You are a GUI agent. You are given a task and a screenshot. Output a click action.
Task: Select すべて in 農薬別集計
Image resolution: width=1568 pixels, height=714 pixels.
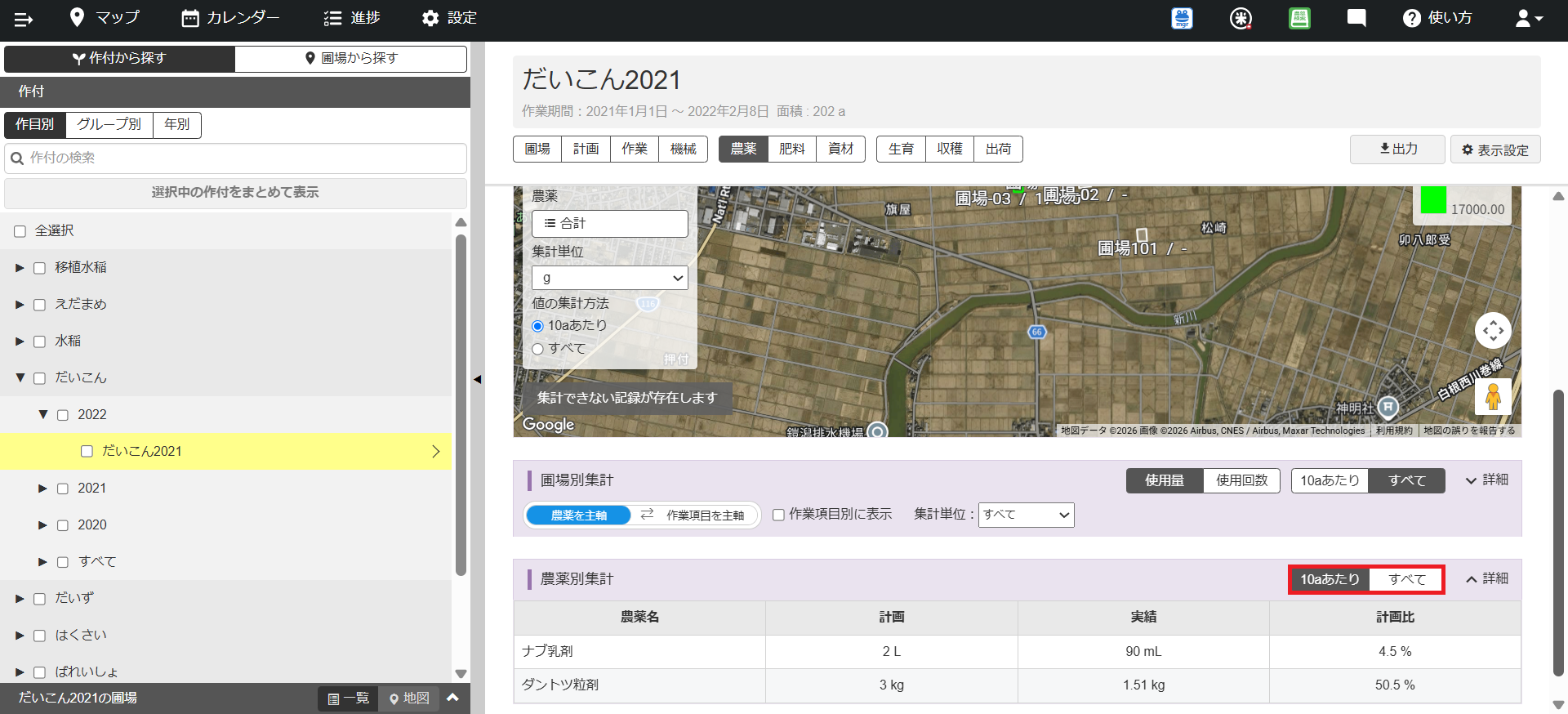coord(1406,579)
